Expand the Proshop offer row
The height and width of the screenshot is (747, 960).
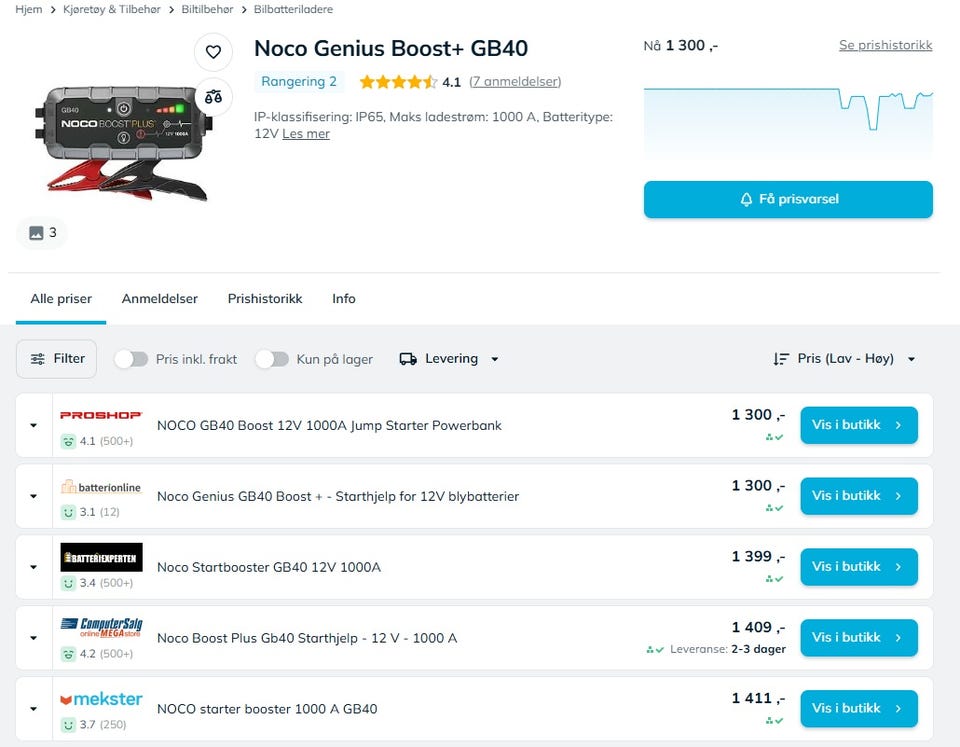click(33, 425)
